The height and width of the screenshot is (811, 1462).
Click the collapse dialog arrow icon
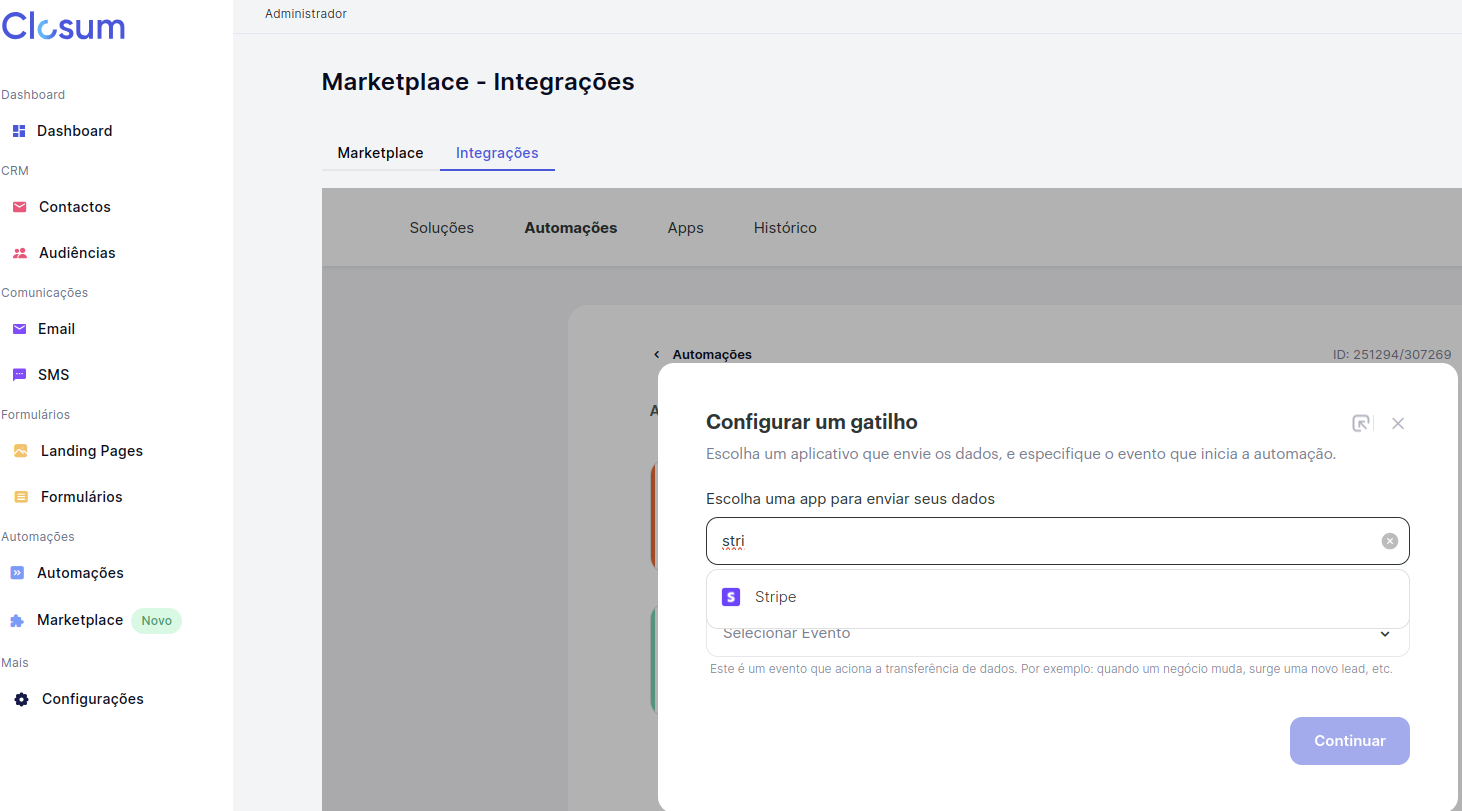[1361, 423]
